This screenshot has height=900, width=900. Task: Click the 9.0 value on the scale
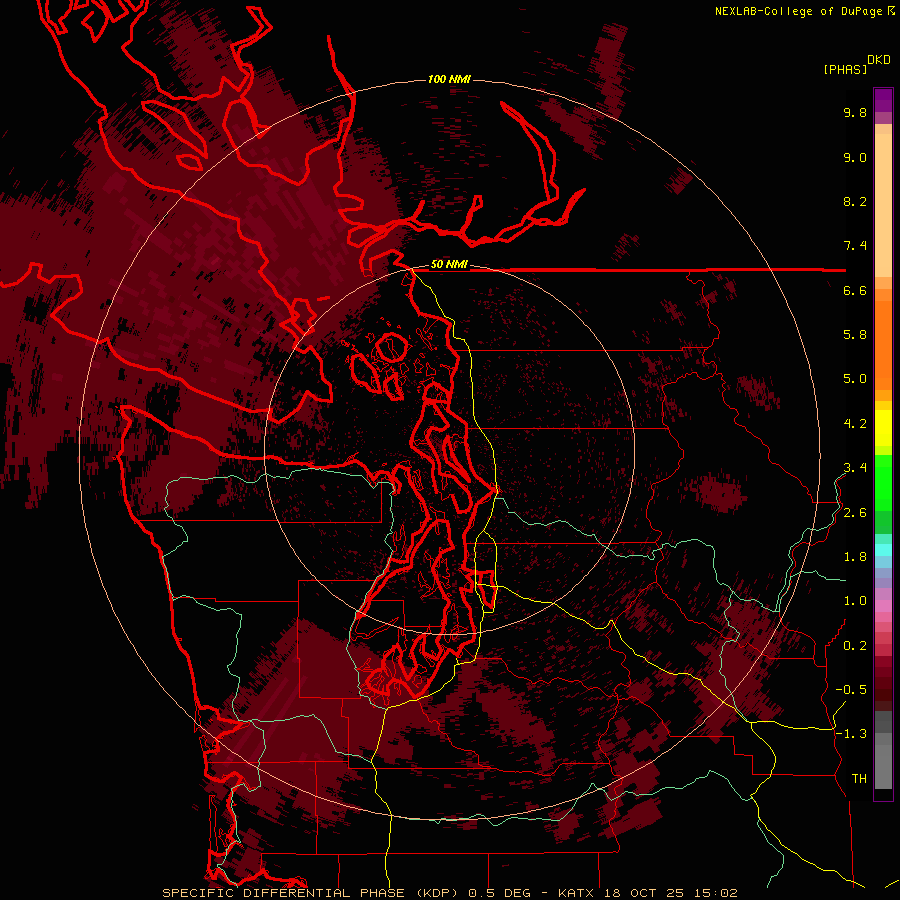pos(855,157)
